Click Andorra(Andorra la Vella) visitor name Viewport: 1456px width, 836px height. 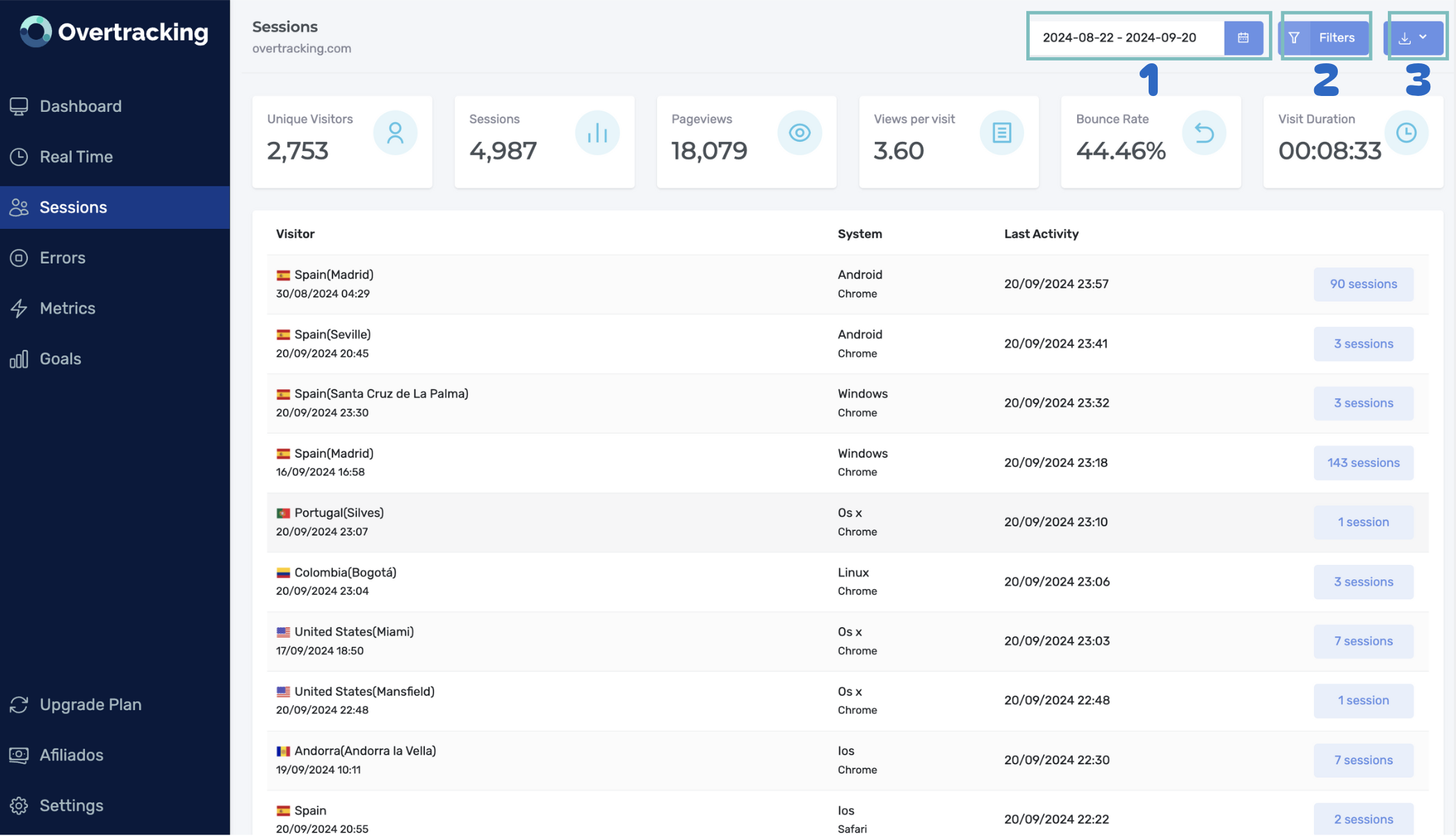coord(365,751)
